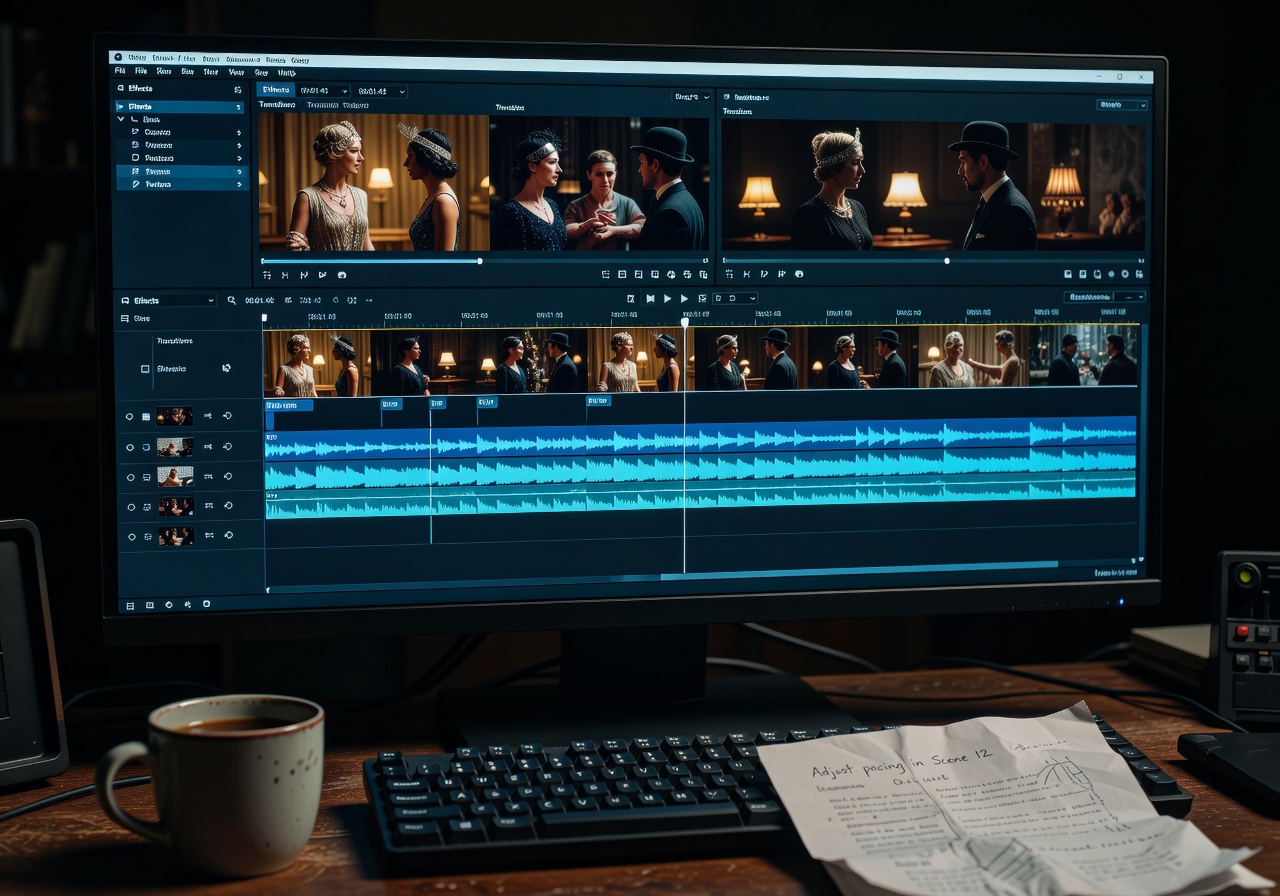Tick the checkbox on the video track header

pos(145,369)
